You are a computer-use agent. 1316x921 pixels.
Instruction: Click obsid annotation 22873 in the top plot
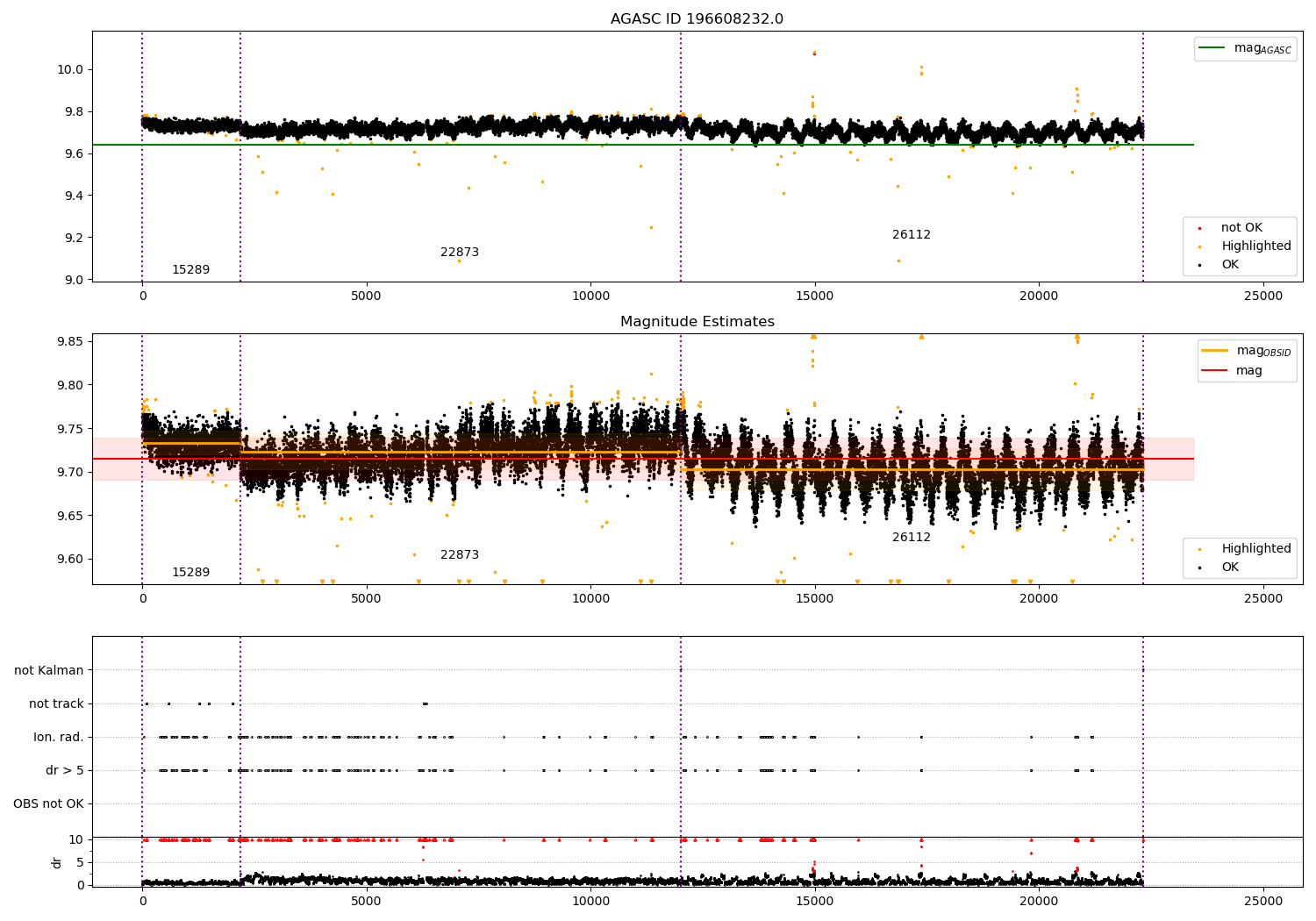click(x=460, y=253)
